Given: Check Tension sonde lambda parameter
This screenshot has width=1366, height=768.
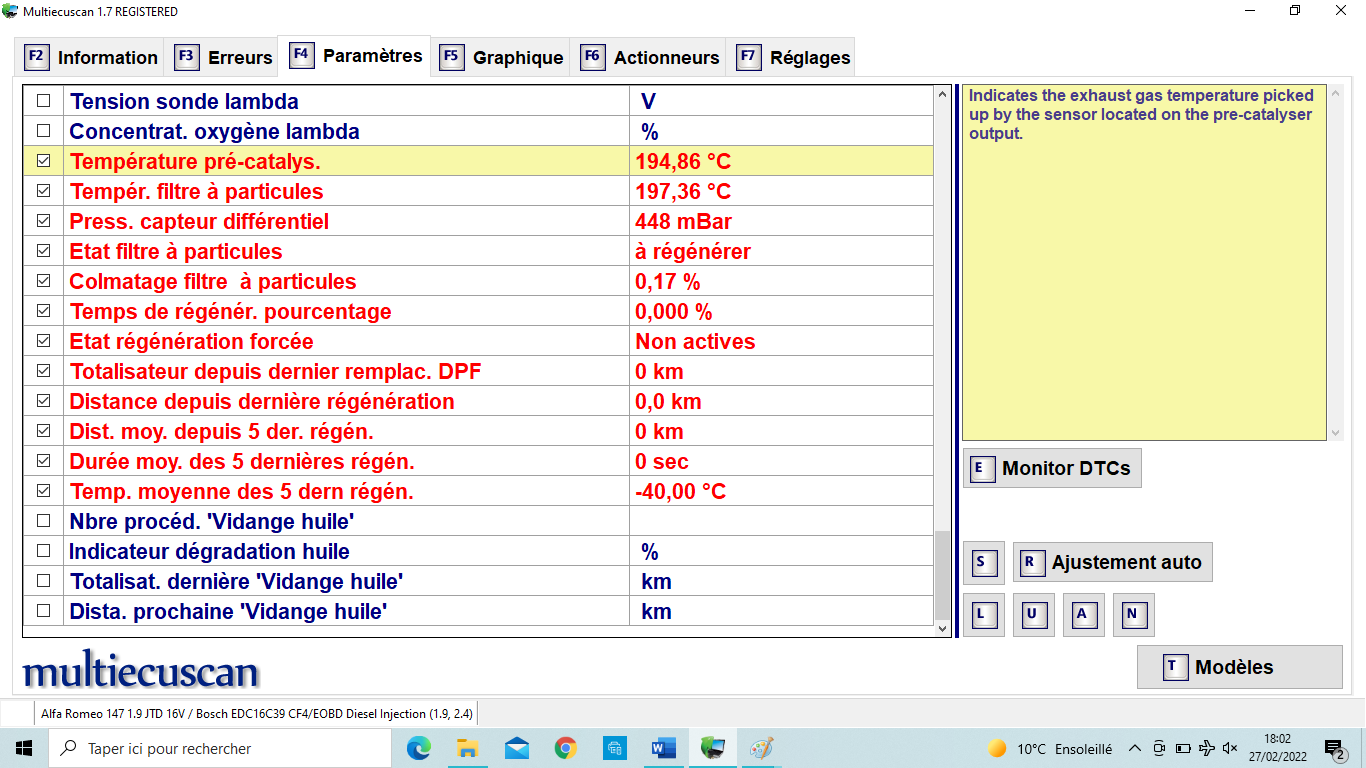Looking at the screenshot, I should click(43, 101).
